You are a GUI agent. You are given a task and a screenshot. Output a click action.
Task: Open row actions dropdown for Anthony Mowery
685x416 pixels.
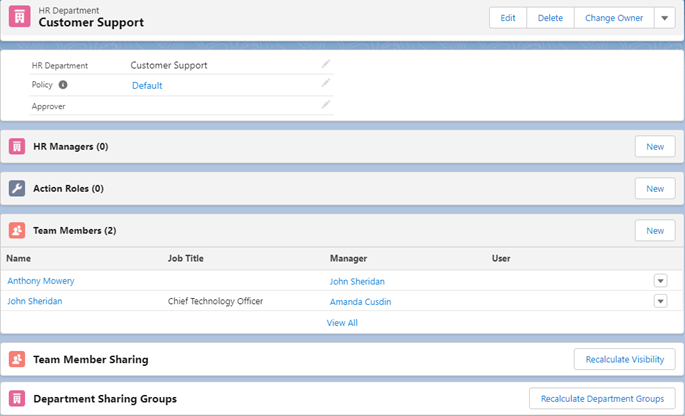(660, 281)
